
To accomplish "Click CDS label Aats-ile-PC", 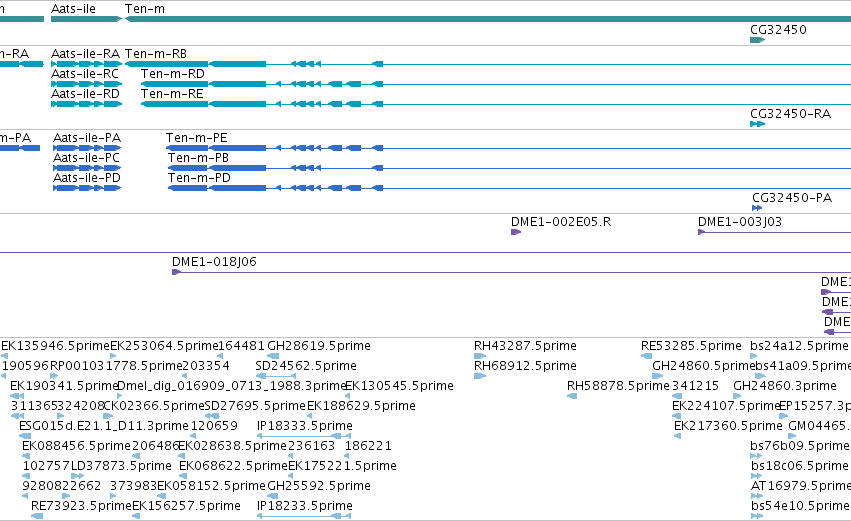I will tap(86, 158).
